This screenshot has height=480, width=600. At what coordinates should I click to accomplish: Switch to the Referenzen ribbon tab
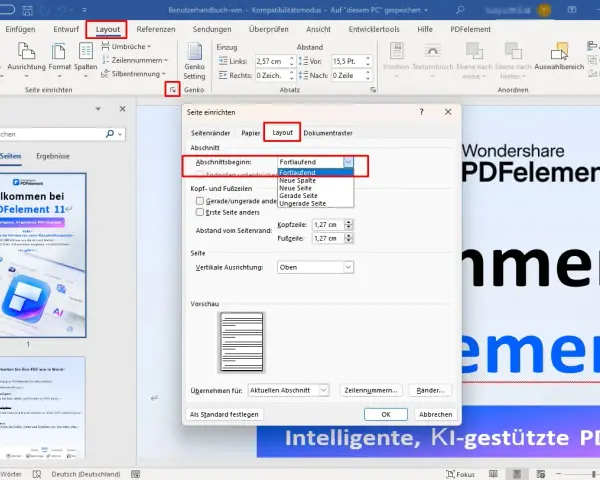[156, 29]
